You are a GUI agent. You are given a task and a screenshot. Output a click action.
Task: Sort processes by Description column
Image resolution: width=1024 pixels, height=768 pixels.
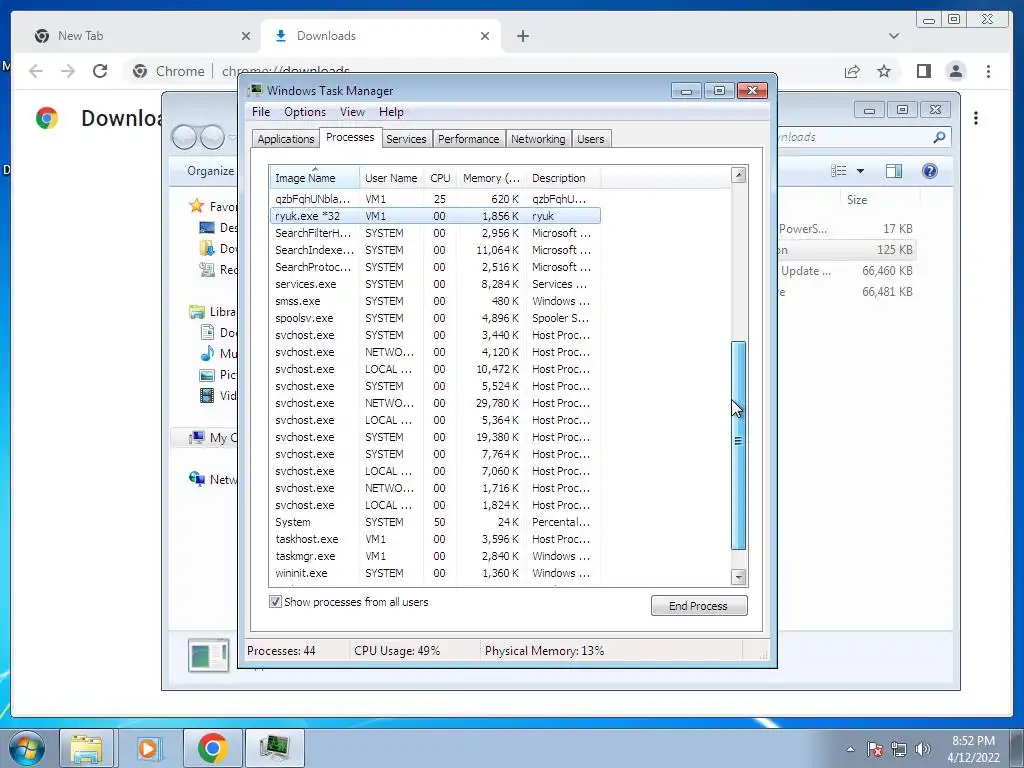coord(563,178)
